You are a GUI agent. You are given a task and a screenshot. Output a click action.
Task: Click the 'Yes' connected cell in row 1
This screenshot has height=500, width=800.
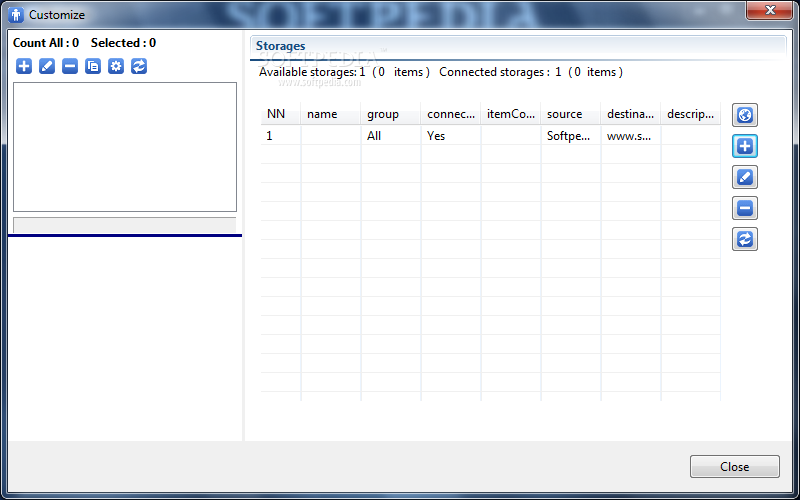[x=451, y=136]
